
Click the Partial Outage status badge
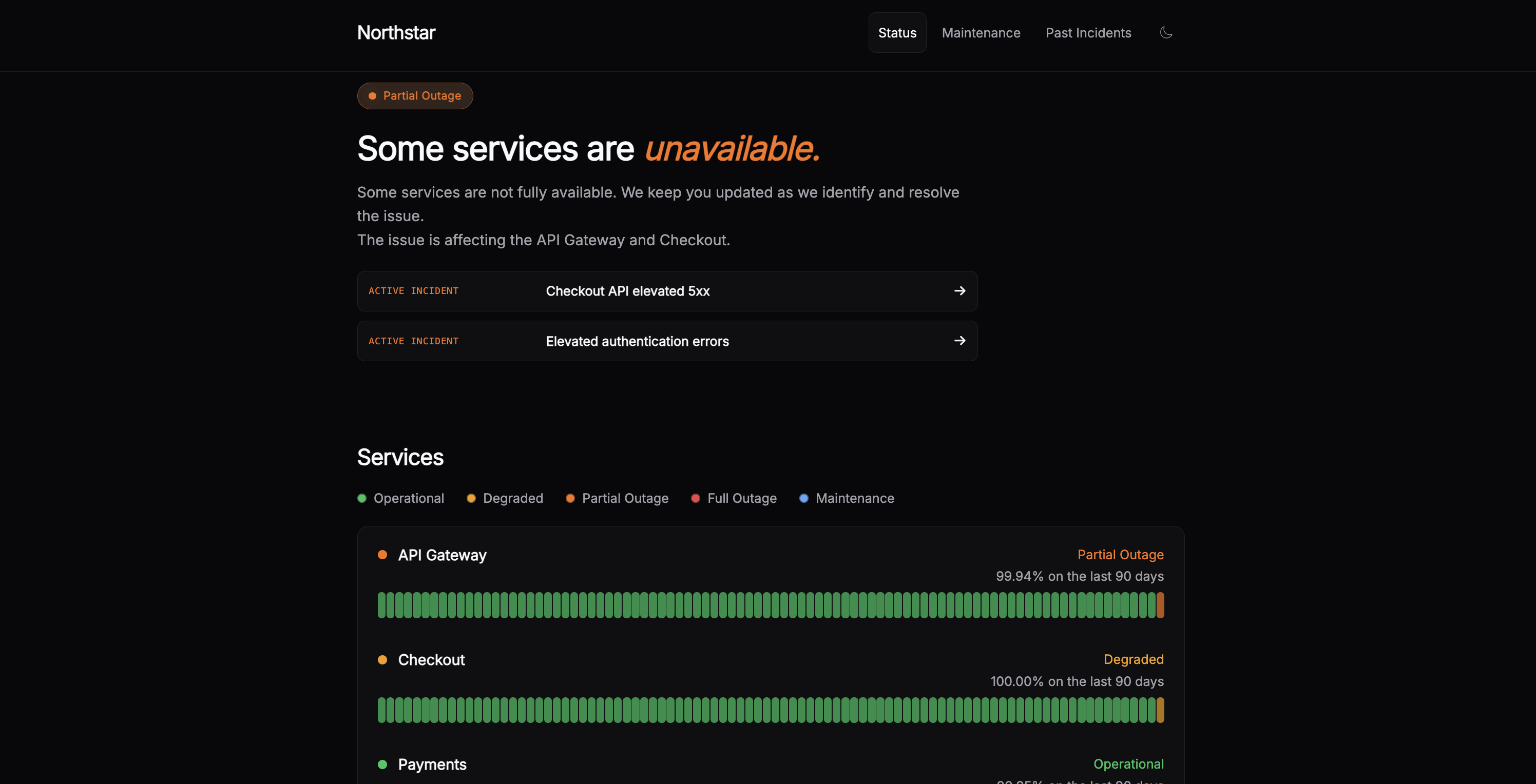pos(415,96)
